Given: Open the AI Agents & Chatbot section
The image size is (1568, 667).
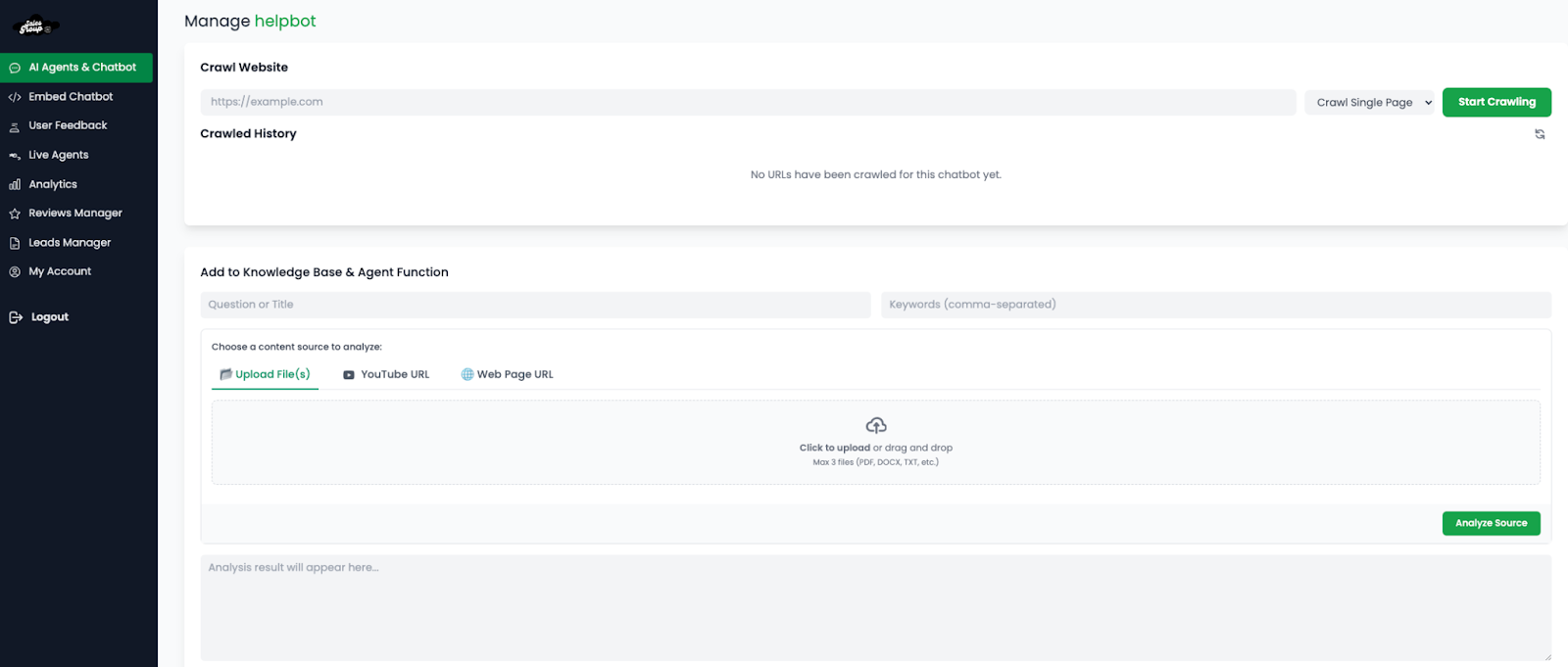Looking at the screenshot, I should (x=76, y=68).
